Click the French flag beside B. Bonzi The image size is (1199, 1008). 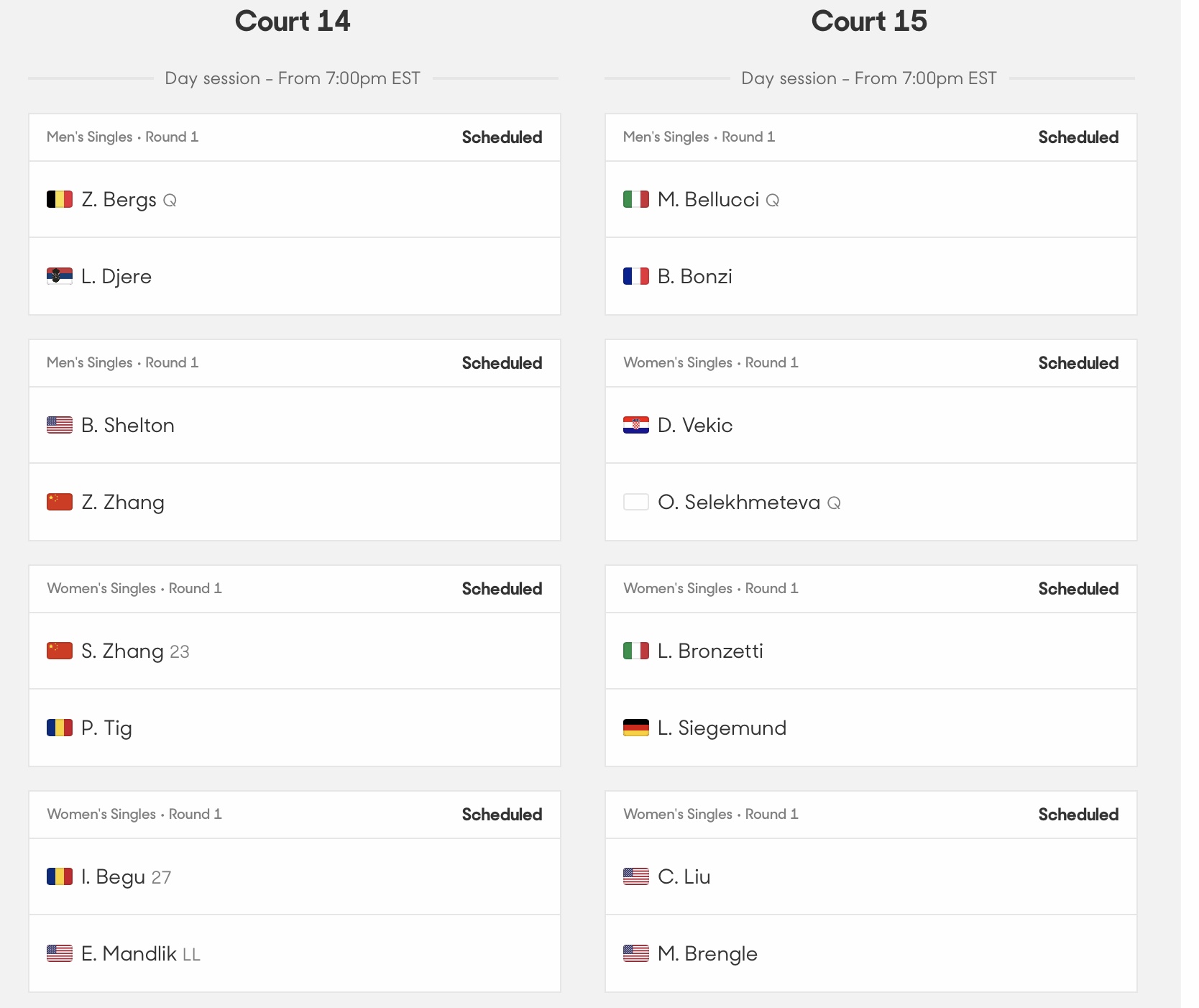636,276
